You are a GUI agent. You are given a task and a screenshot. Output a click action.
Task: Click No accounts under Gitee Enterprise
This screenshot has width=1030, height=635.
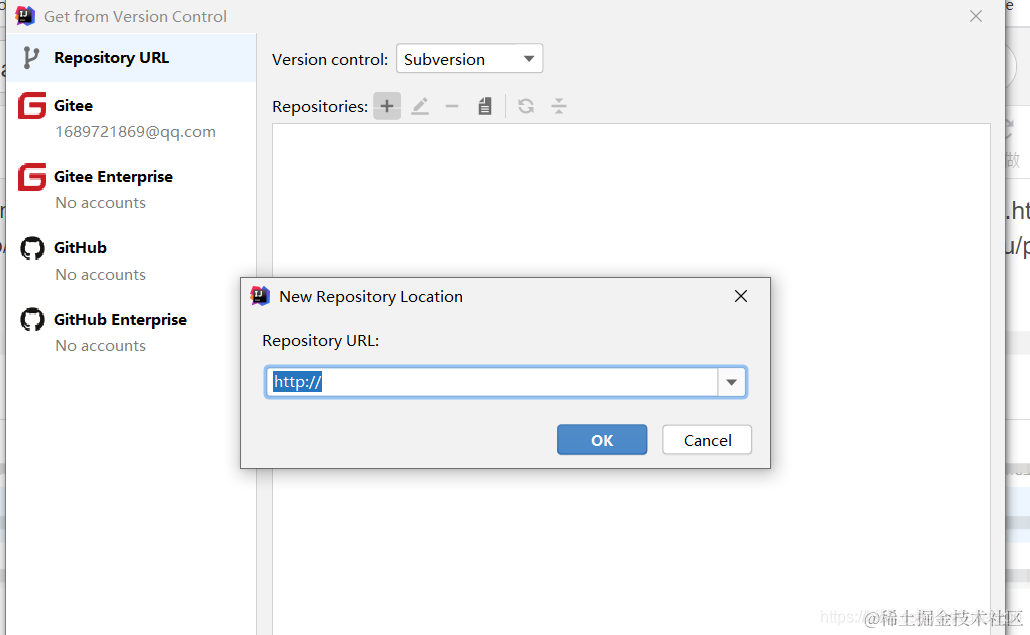tap(101, 203)
